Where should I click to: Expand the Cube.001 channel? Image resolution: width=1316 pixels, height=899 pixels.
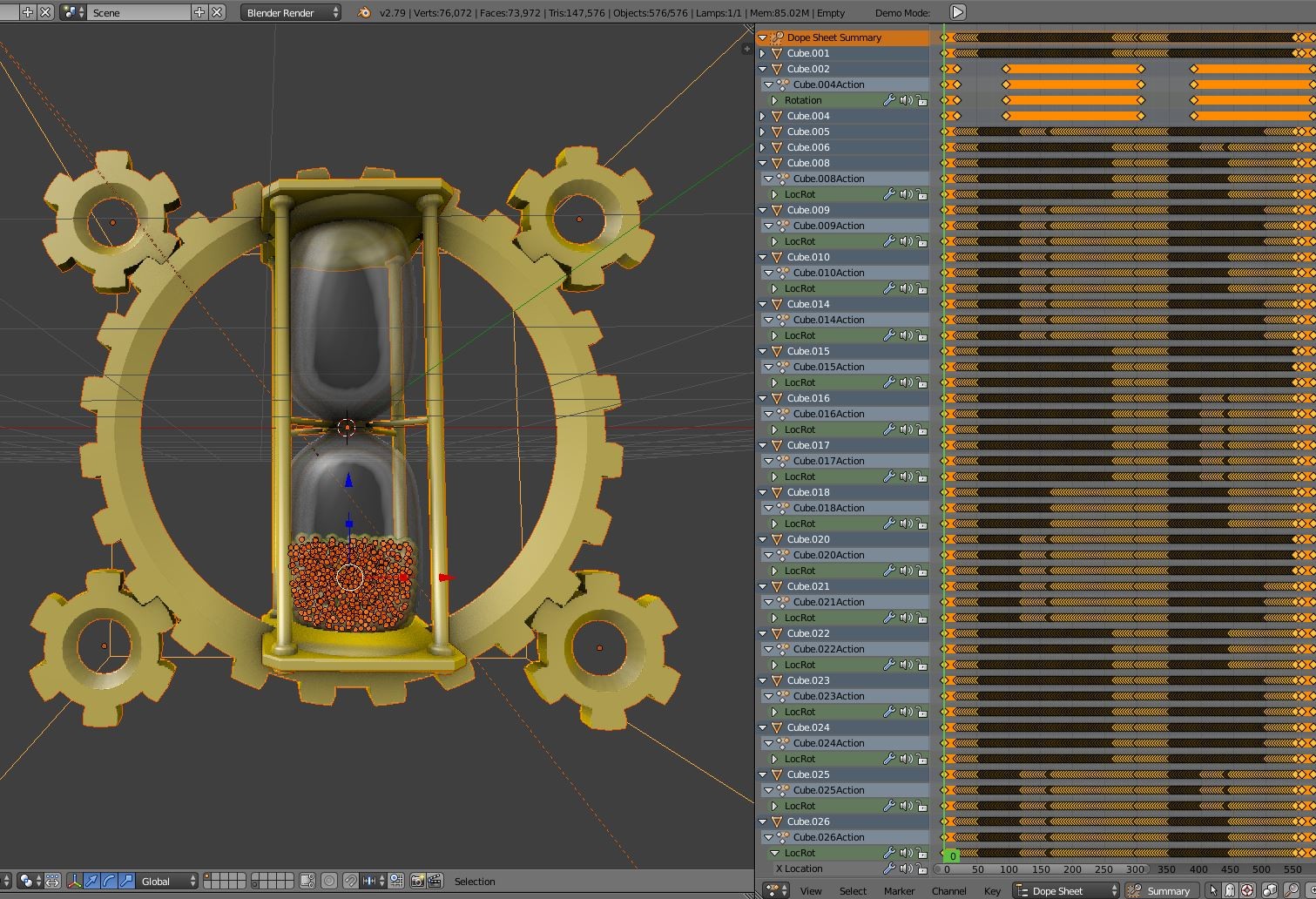[x=763, y=53]
